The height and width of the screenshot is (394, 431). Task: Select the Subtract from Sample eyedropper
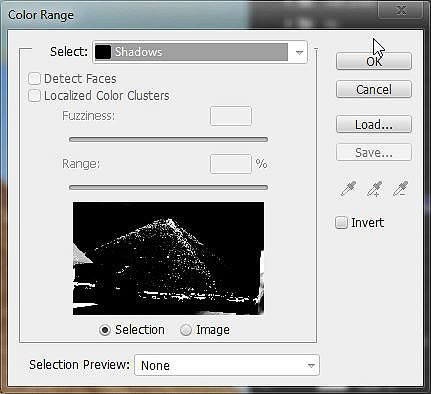click(x=400, y=189)
